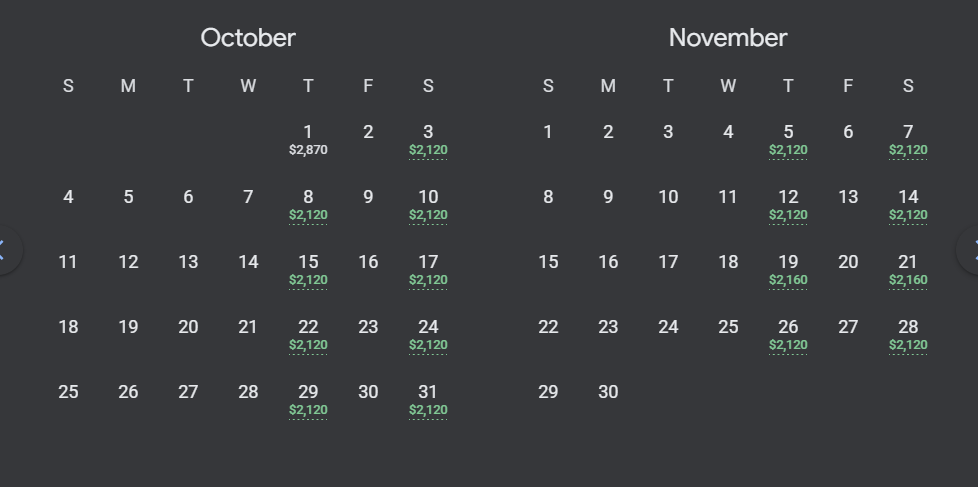This screenshot has width=978, height=487.
Task: Select October 31 date
Action: pos(428,400)
